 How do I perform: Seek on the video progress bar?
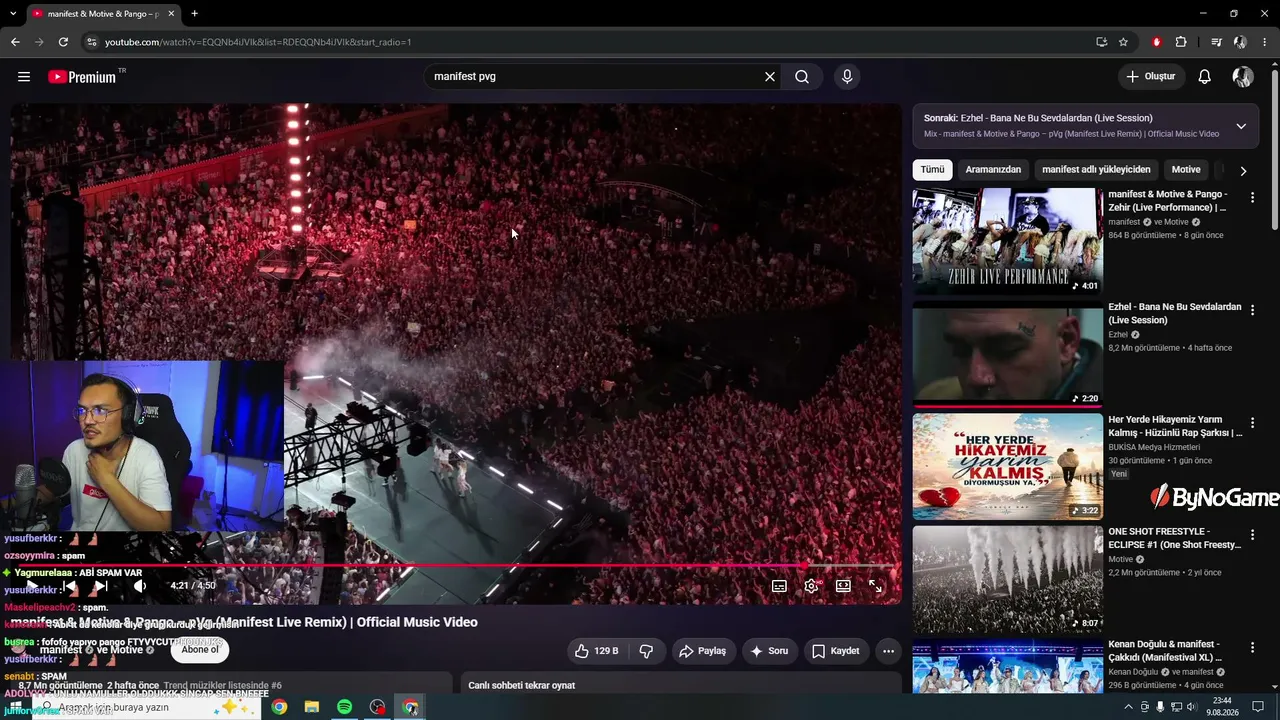coord(456,566)
